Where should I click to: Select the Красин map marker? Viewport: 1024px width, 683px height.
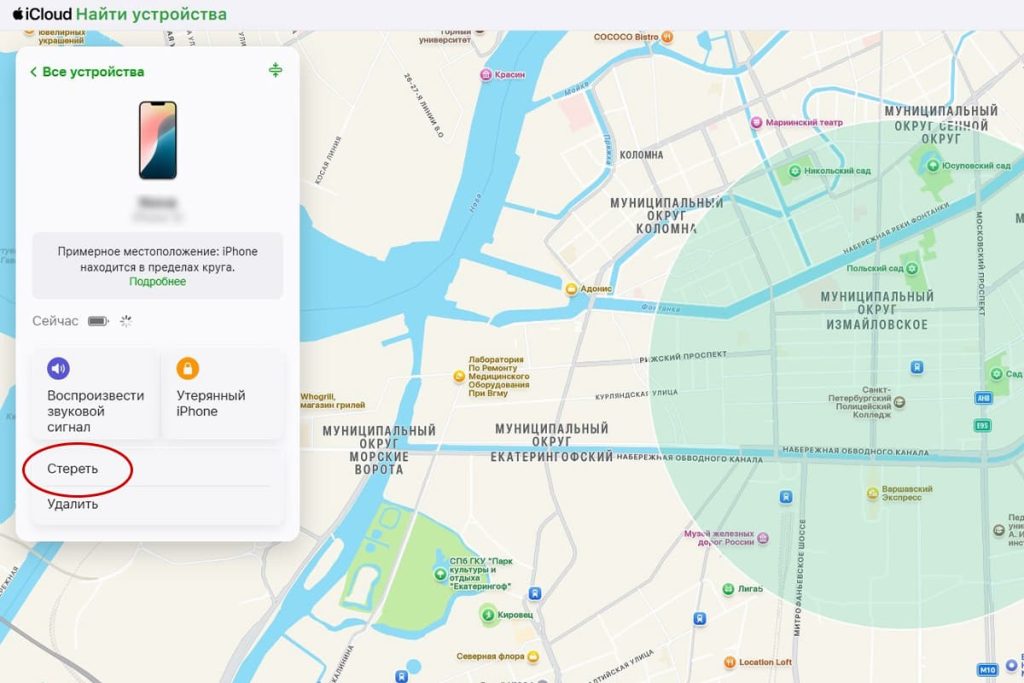[486, 74]
